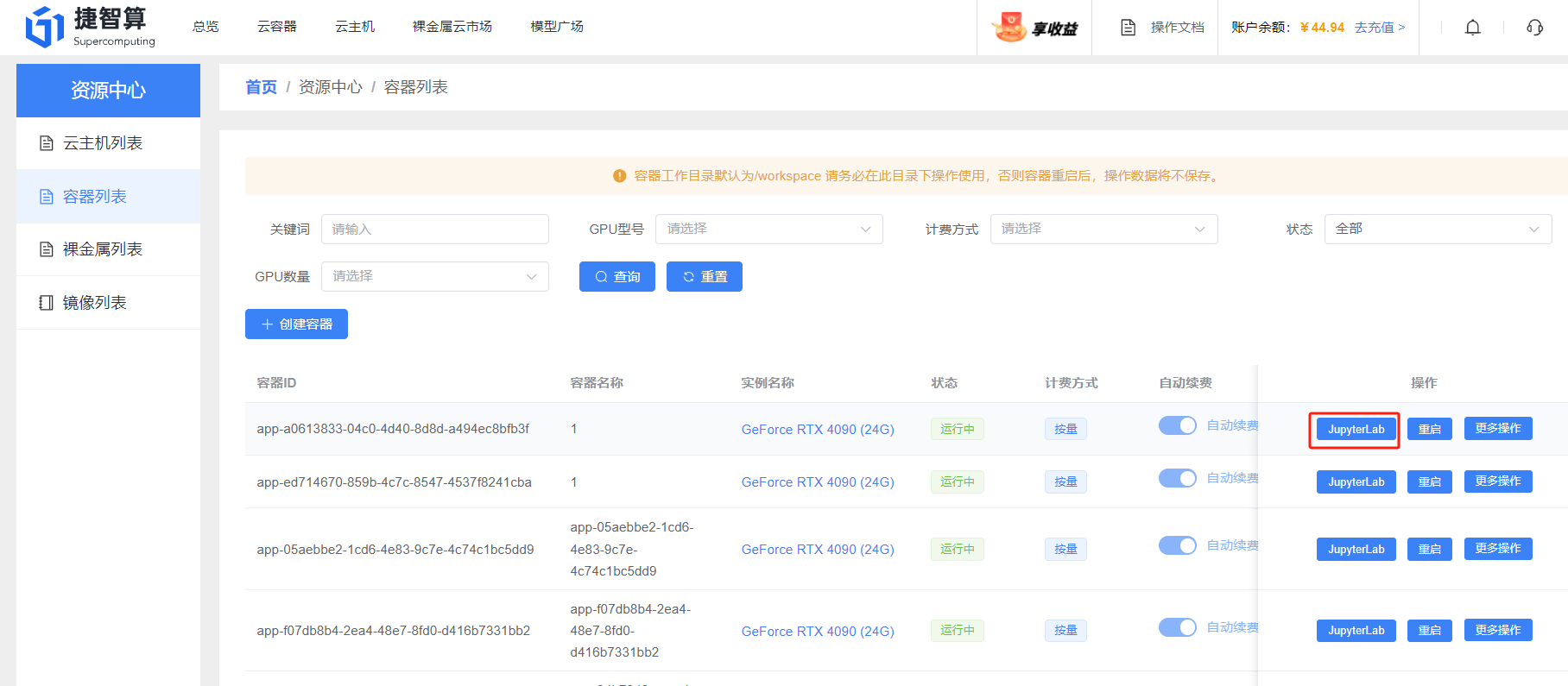Open the 状态 dropdown showing 全部
The image size is (1568, 686).
point(1438,230)
